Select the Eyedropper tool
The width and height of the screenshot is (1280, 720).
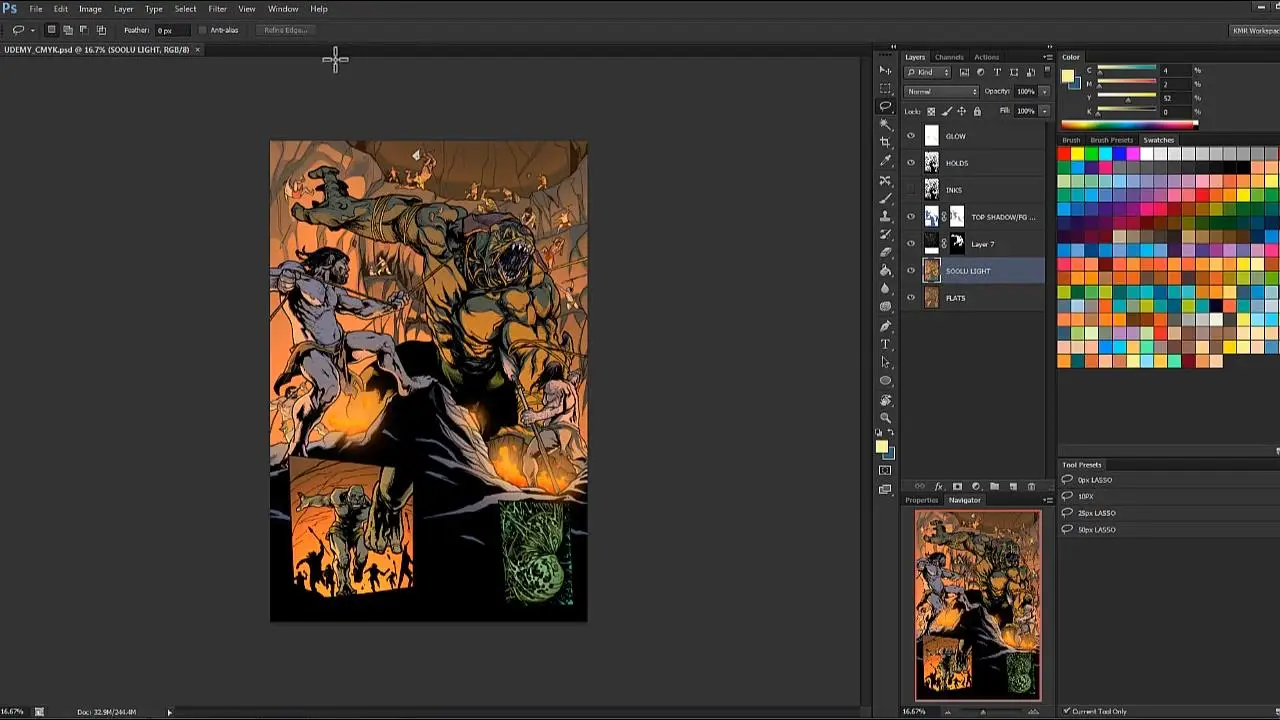[x=885, y=161]
